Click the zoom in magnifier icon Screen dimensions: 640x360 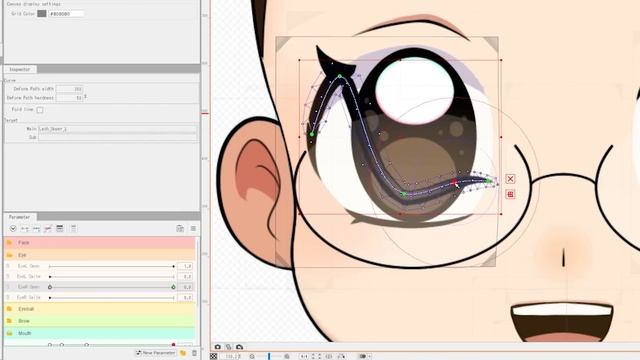click(287, 357)
